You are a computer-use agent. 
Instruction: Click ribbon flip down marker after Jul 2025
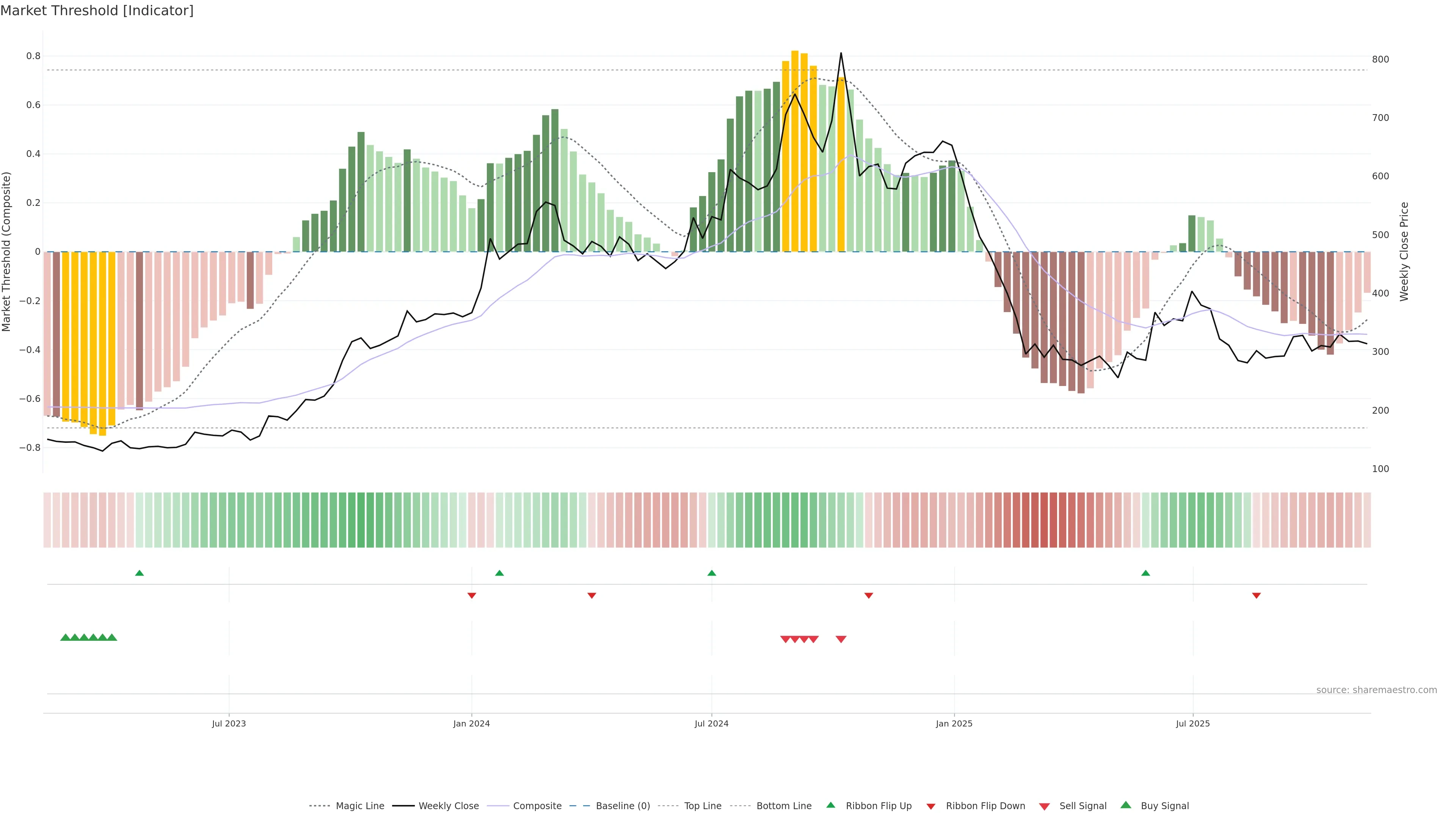(x=1257, y=596)
